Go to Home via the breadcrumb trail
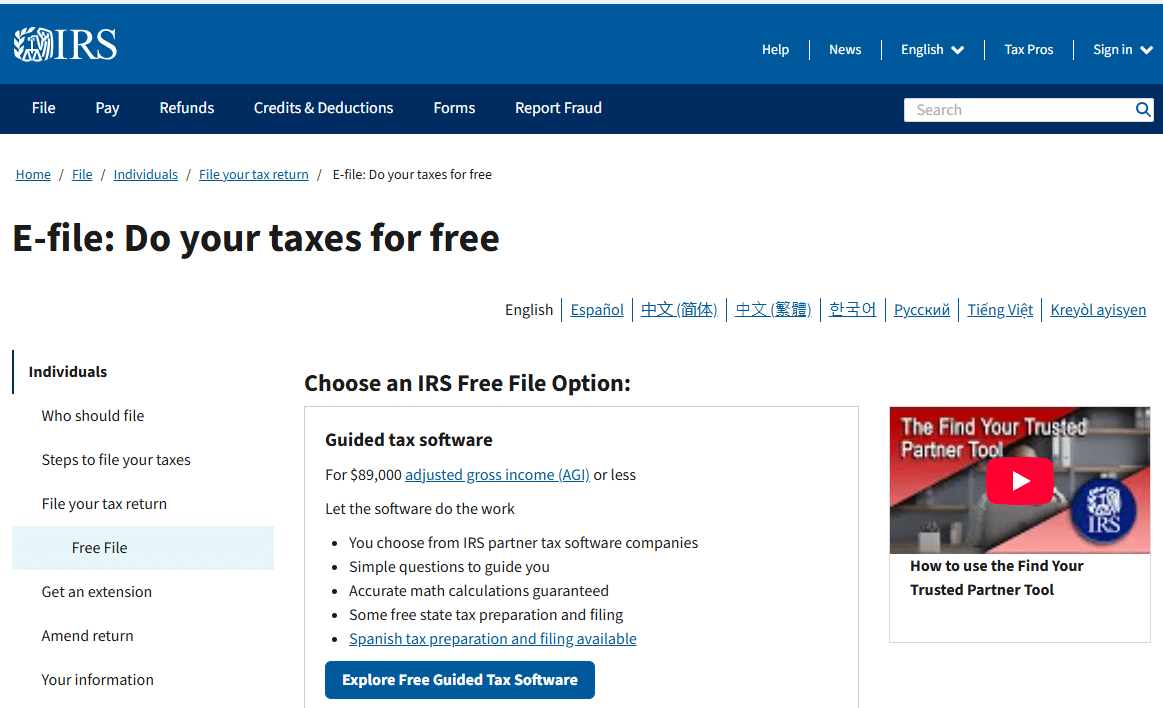The image size is (1163, 708). (33, 174)
